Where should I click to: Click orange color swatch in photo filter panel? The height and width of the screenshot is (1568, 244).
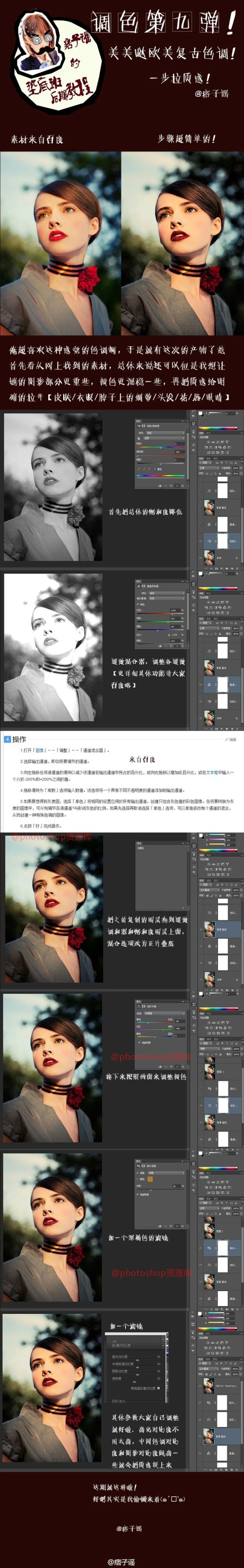click(x=151, y=1179)
